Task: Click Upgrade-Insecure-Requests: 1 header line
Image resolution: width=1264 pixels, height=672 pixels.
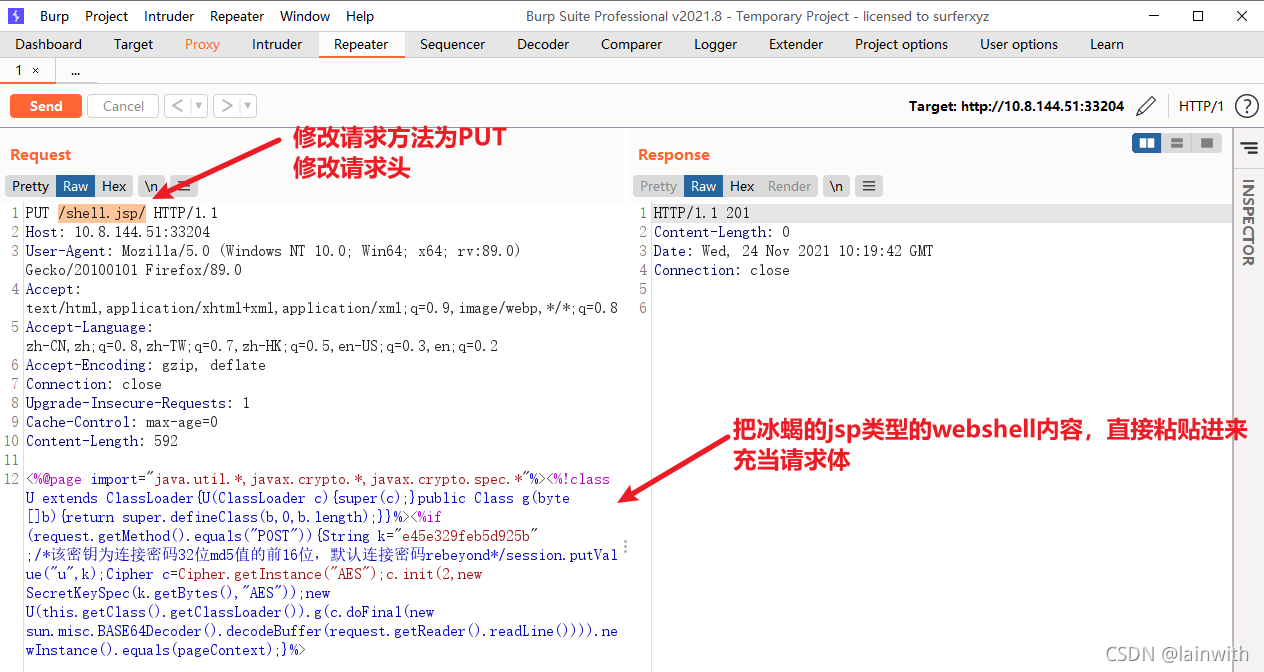Action: click(x=138, y=403)
